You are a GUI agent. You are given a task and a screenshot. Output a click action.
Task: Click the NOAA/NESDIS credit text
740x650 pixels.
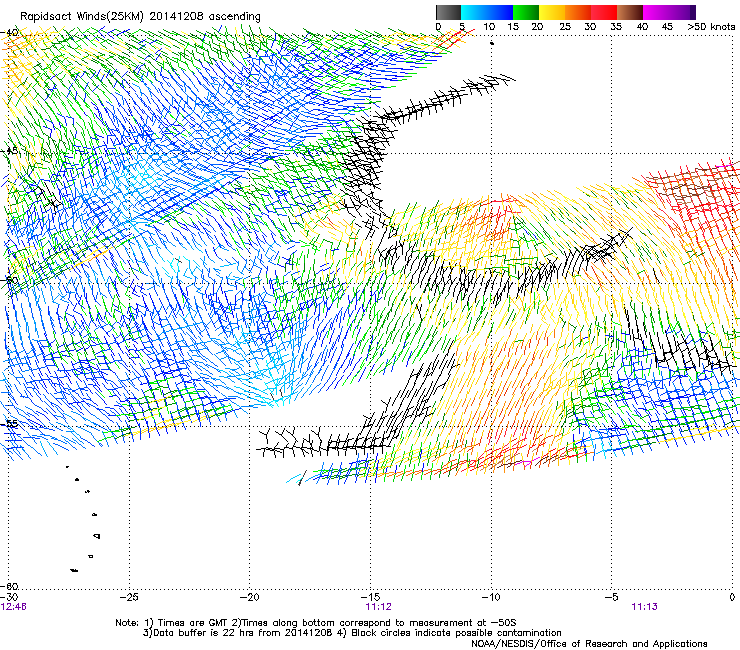click(x=589, y=644)
